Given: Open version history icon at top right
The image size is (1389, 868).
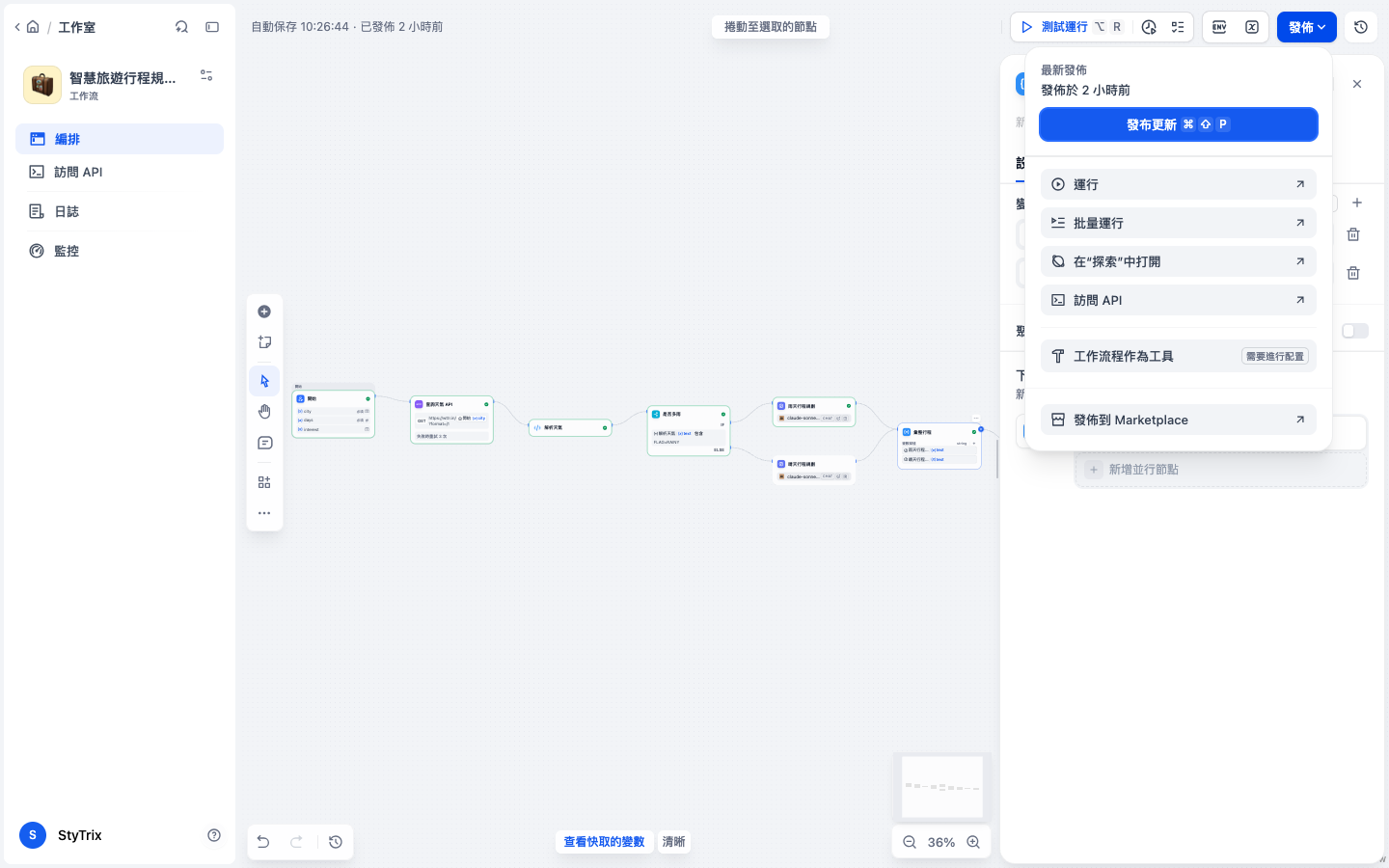Looking at the screenshot, I should pyautogui.click(x=1361, y=27).
